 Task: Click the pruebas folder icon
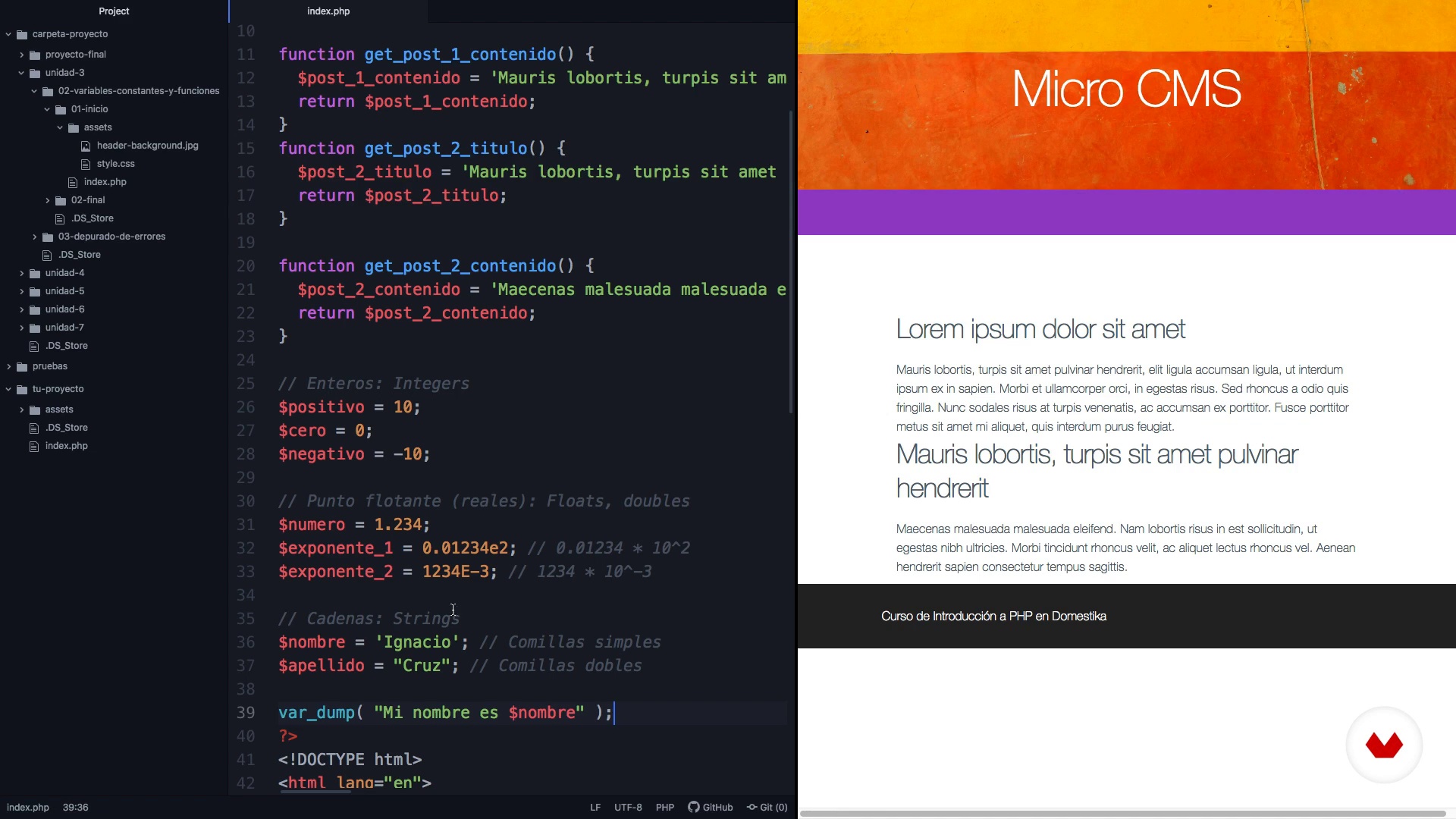tap(22, 366)
